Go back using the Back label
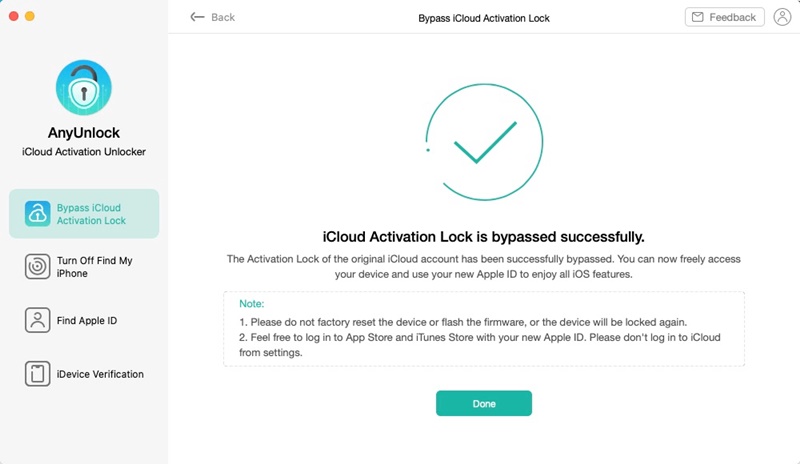 (223, 17)
